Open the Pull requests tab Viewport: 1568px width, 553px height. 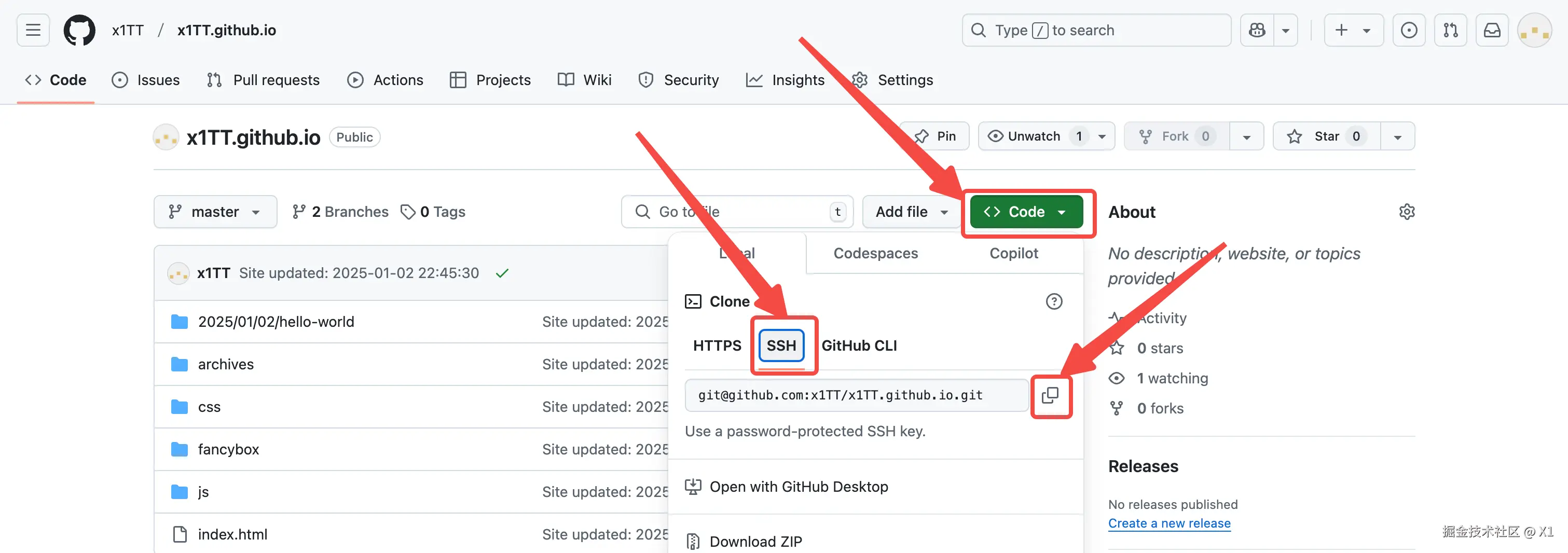pyautogui.click(x=263, y=80)
